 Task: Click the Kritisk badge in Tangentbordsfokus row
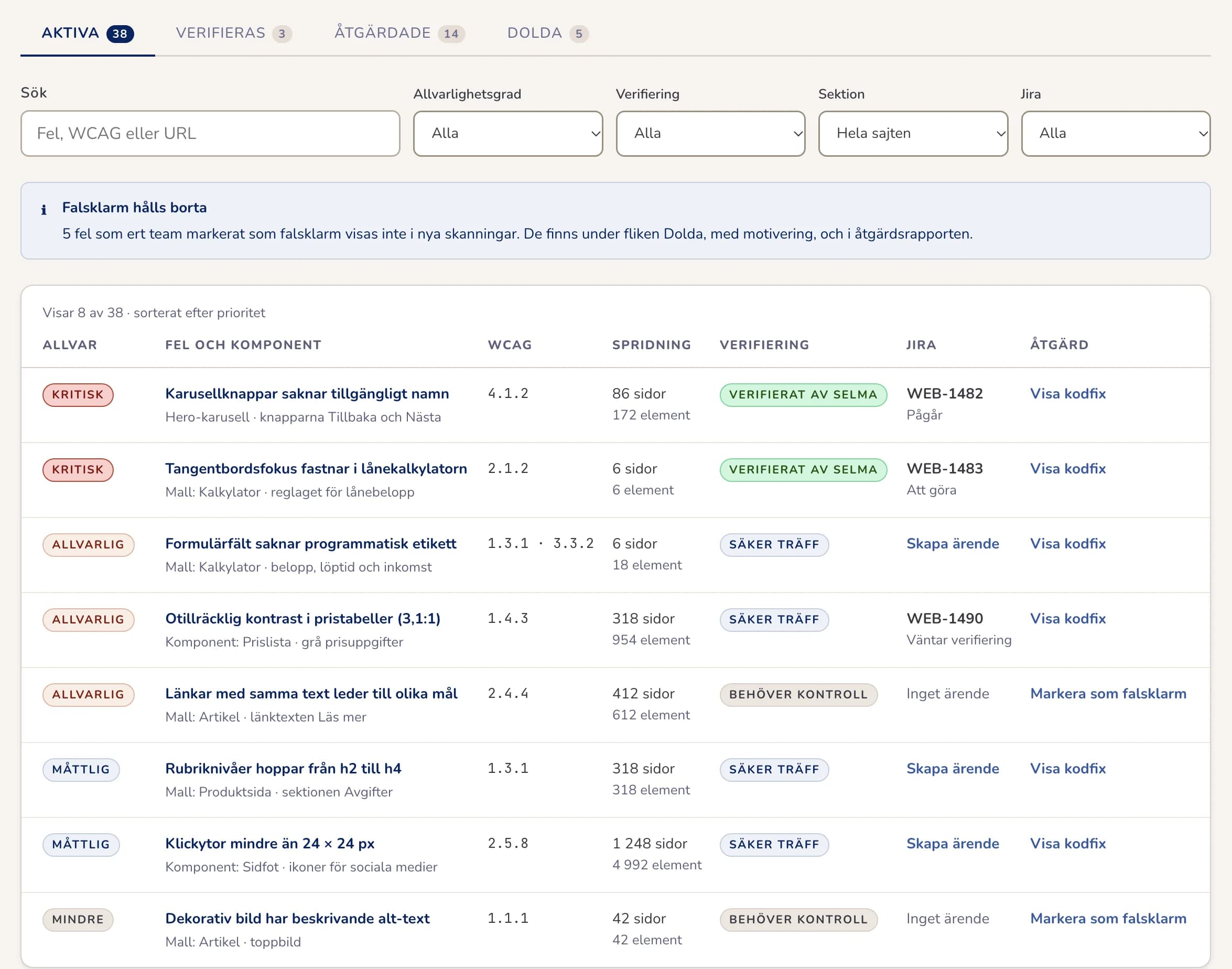point(78,470)
